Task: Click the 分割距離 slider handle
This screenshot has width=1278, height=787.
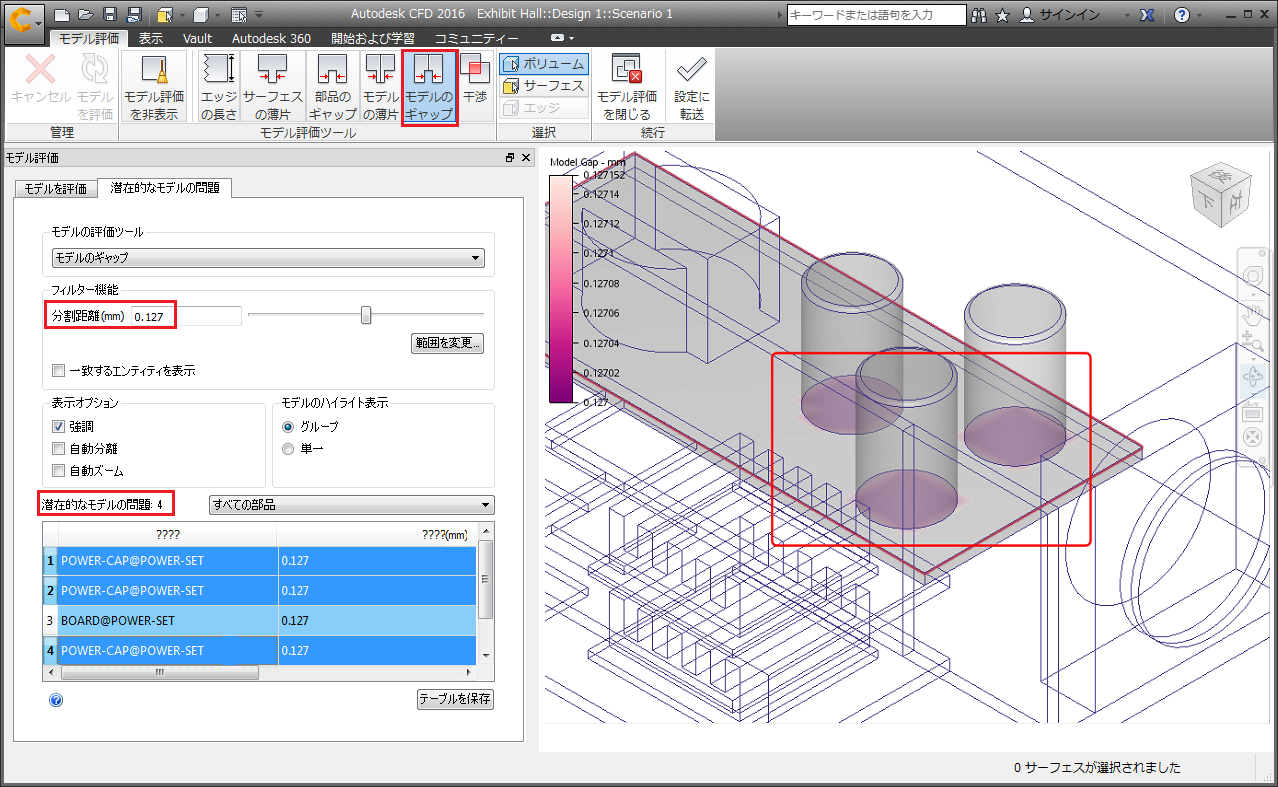Action: (x=366, y=316)
